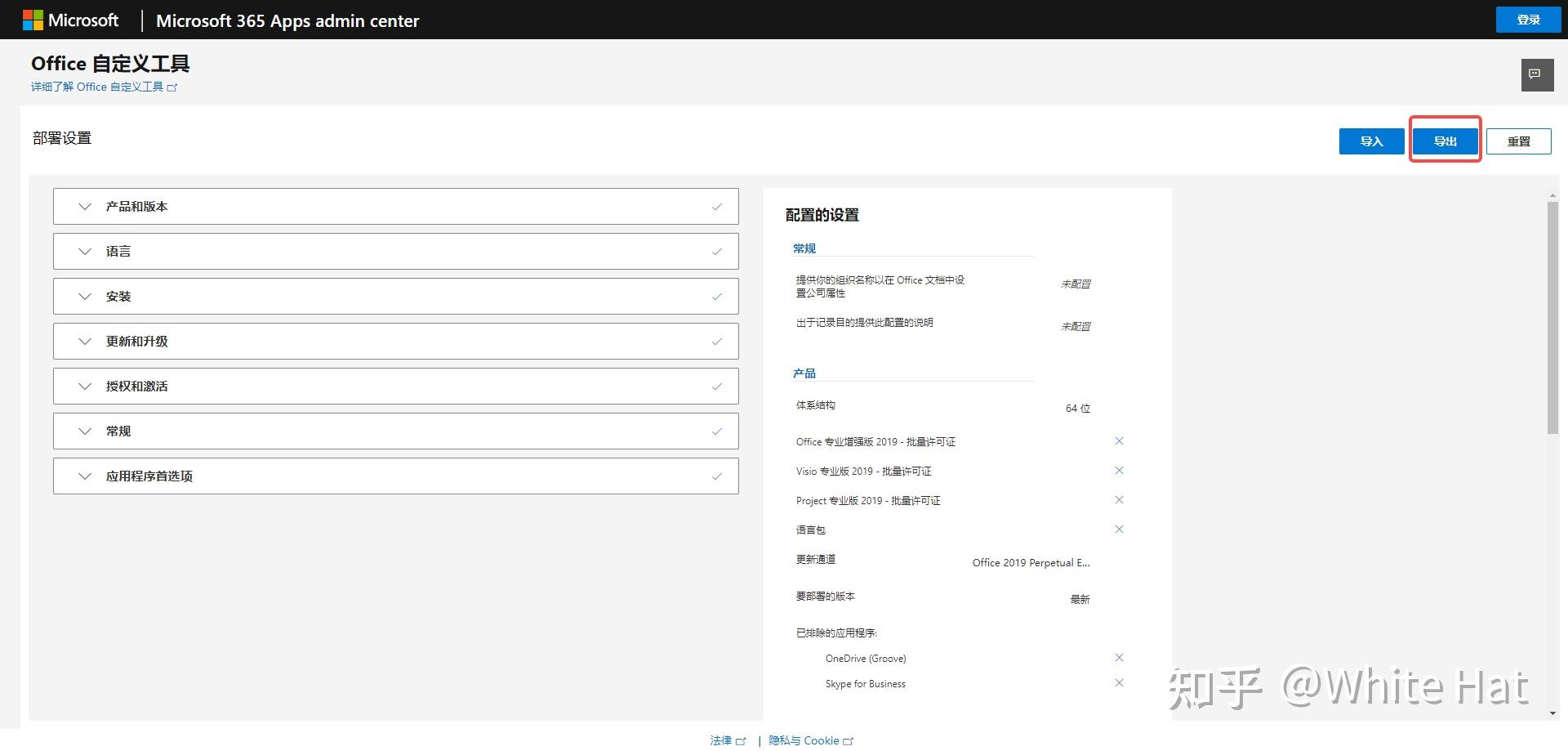
Task: Open 详细了解 Office 自定义工具 link
Action: click(x=104, y=87)
